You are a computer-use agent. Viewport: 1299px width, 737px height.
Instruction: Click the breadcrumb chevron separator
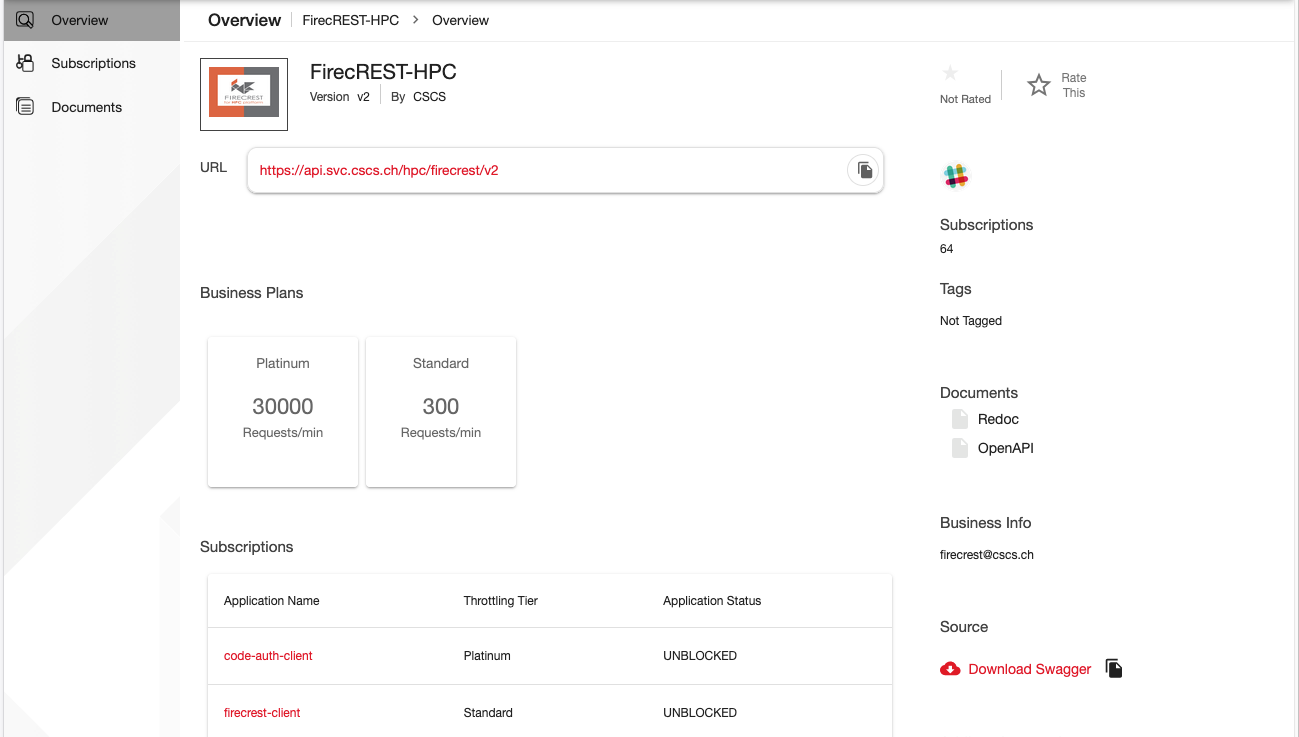click(415, 20)
